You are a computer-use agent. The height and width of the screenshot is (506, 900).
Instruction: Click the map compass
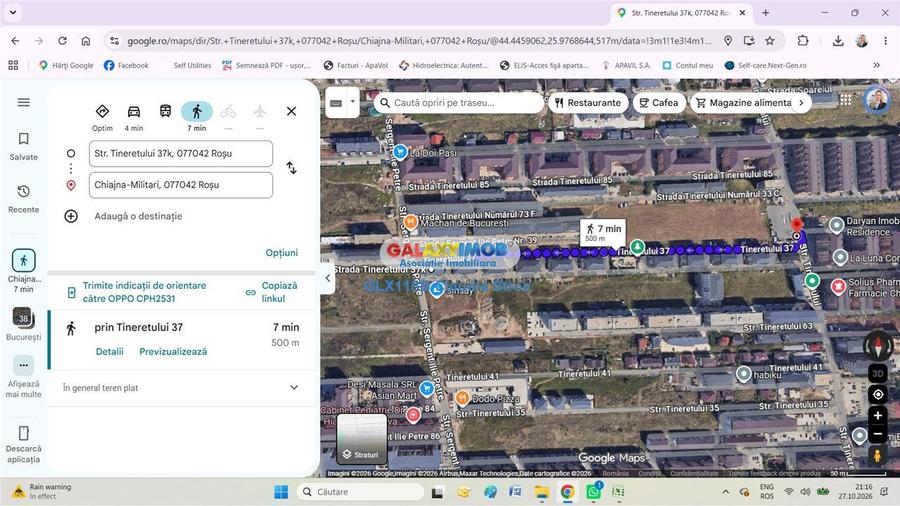point(878,346)
